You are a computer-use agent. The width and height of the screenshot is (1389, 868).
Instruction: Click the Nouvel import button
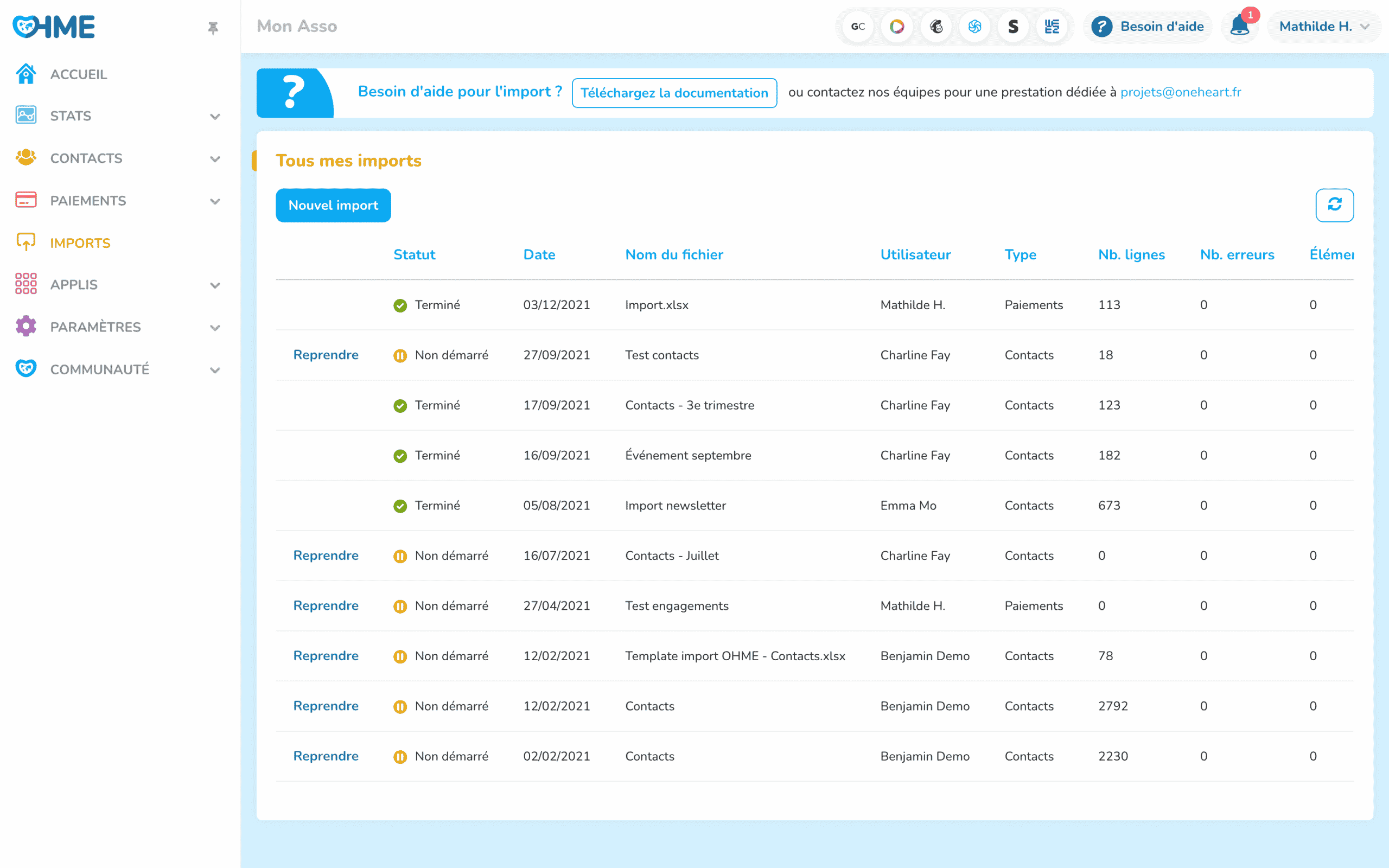(333, 205)
